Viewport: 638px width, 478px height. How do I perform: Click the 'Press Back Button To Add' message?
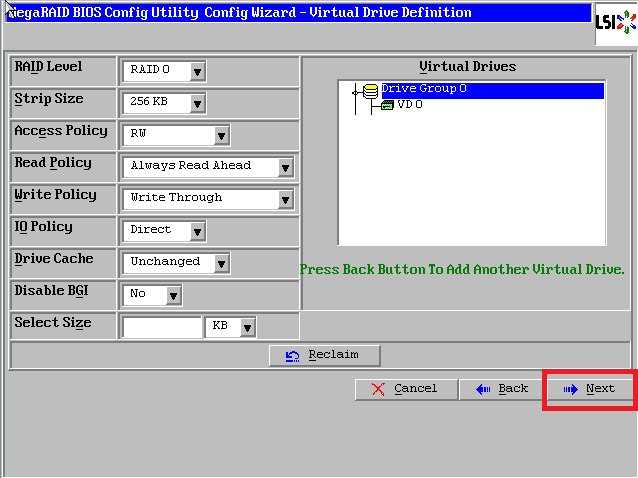[x=462, y=269]
